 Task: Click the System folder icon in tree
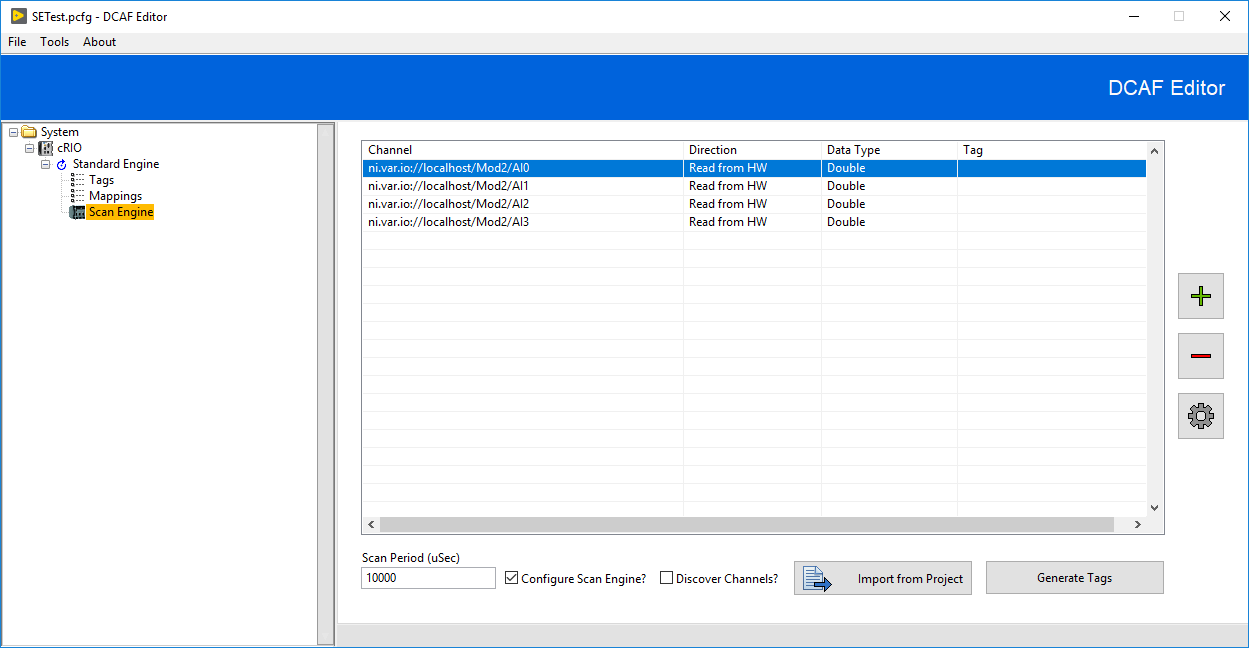pos(29,132)
